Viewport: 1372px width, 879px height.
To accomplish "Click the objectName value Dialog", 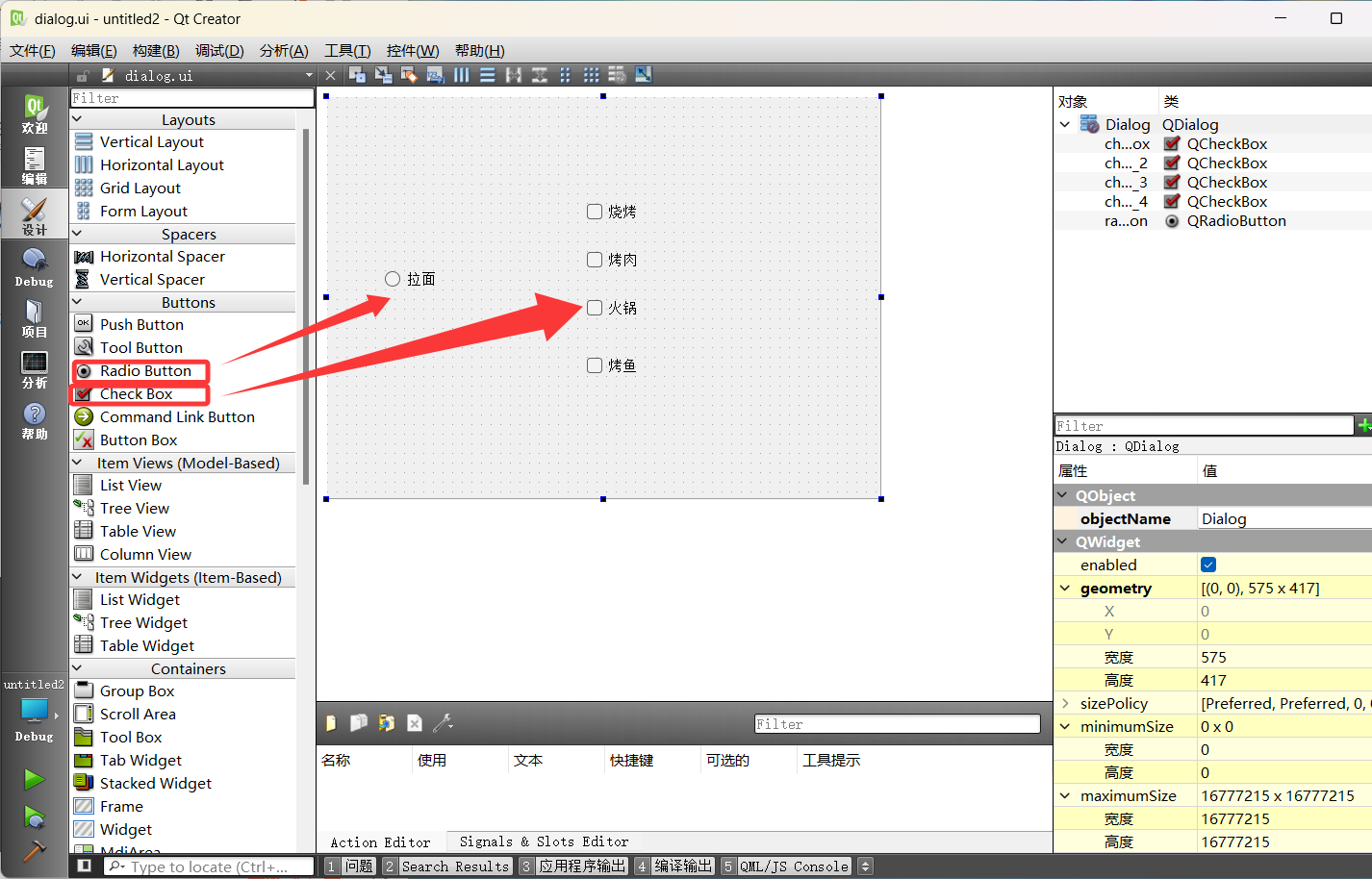I will pos(1284,518).
